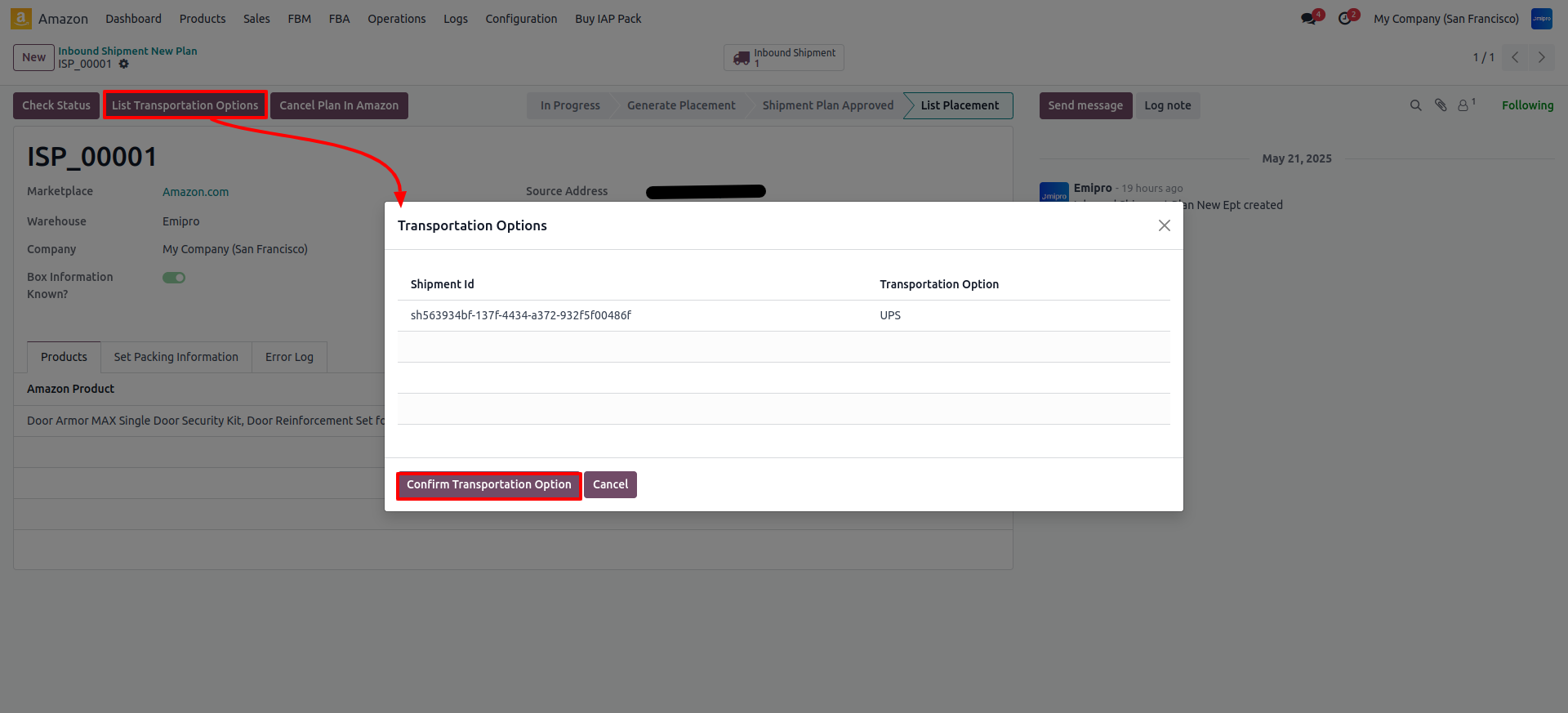The width and height of the screenshot is (1568, 713).
Task: Click the Inbound Shipment truck icon
Action: (x=742, y=58)
